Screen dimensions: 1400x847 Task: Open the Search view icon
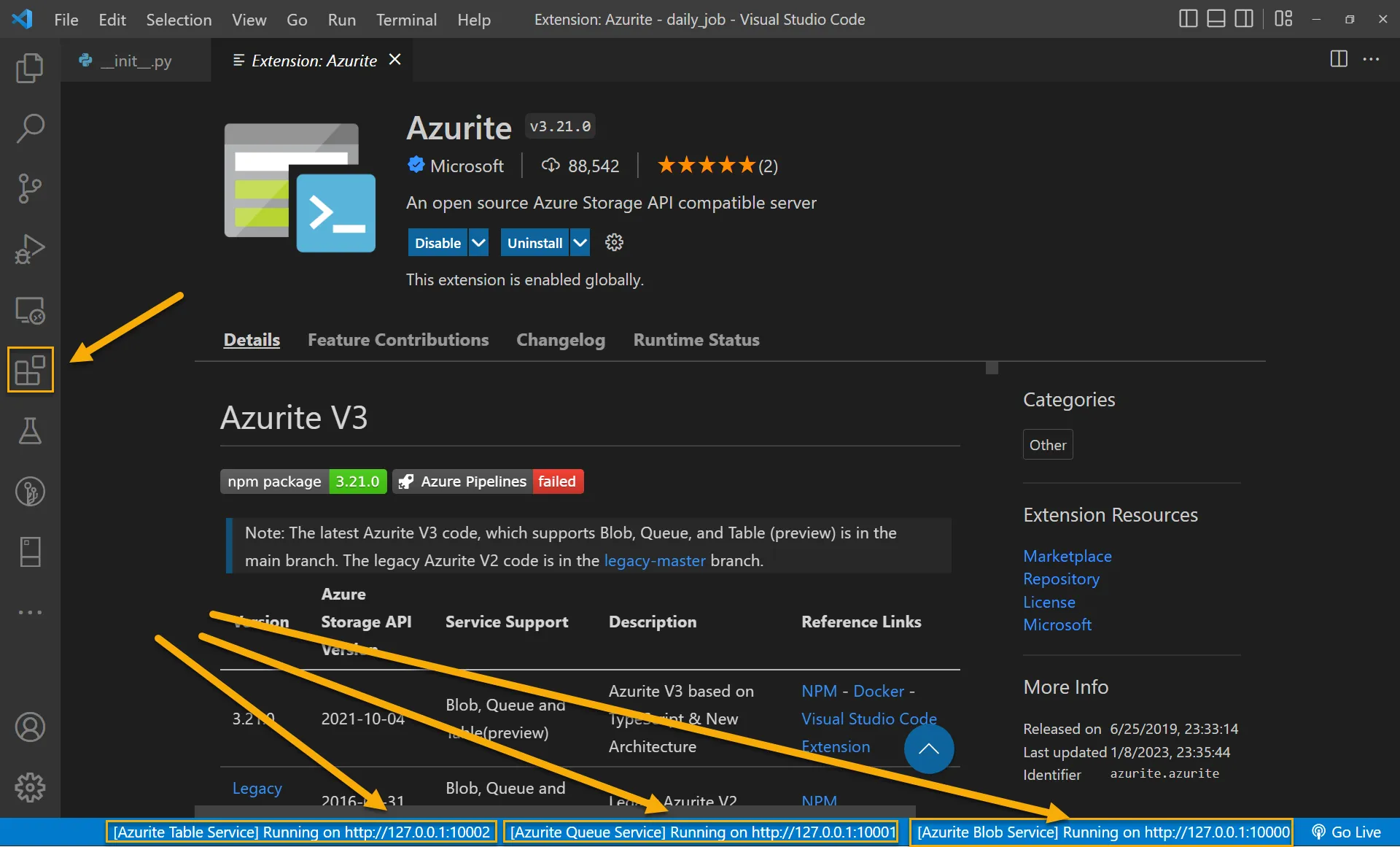point(30,128)
